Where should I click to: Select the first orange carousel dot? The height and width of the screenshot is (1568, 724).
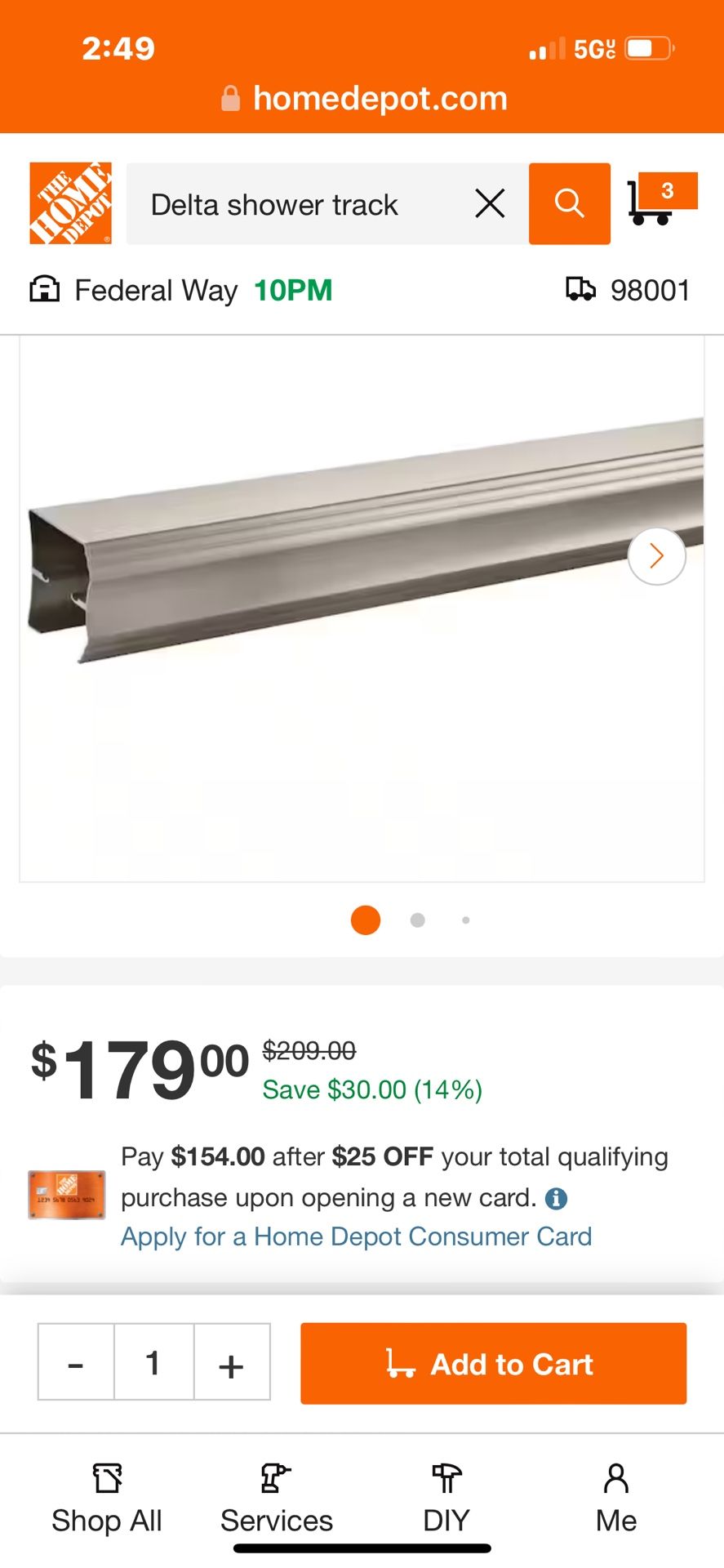tap(366, 920)
